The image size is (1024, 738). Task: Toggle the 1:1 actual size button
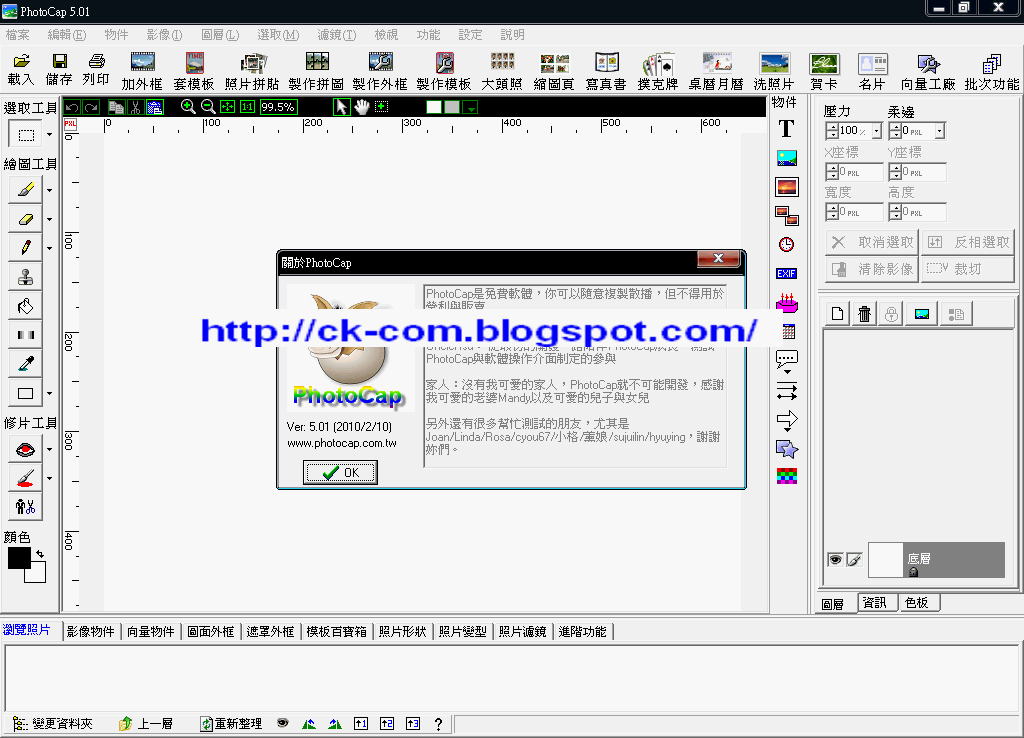click(x=247, y=107)
